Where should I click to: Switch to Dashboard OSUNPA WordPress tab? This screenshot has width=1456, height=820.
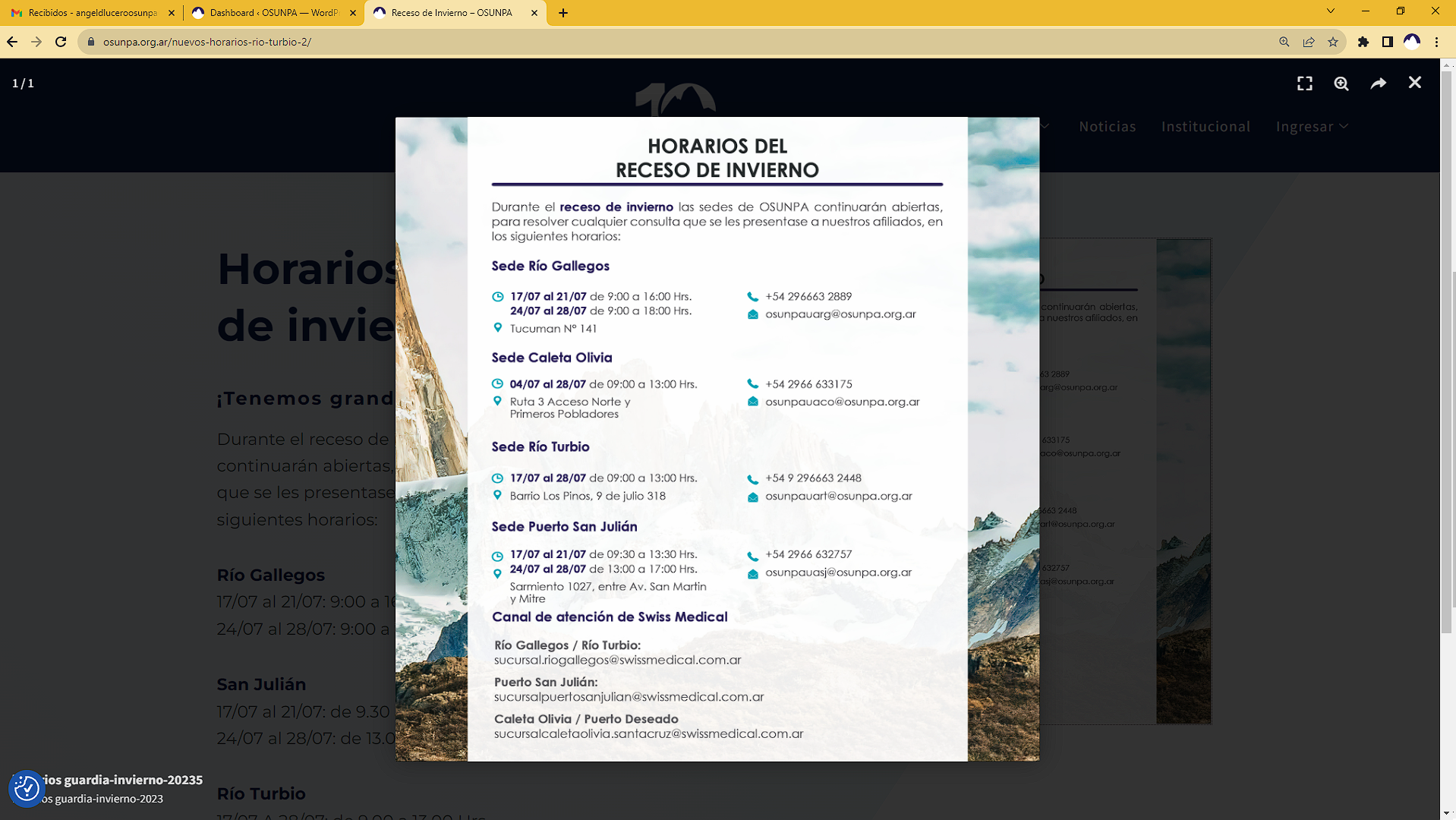273,13
